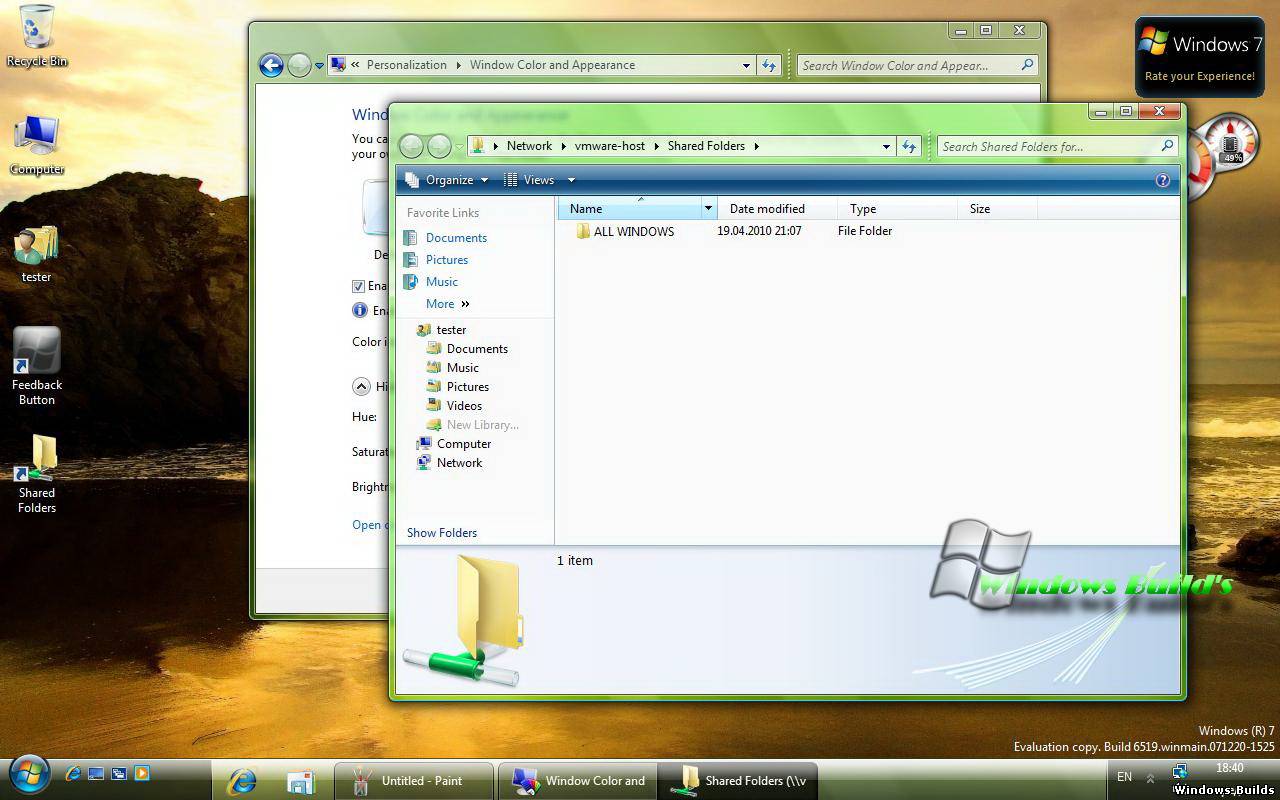1280x800 pixels.
Task: Click EN language indicator in taskbar
Action: pyautogui.click(x=1124, y=777)
